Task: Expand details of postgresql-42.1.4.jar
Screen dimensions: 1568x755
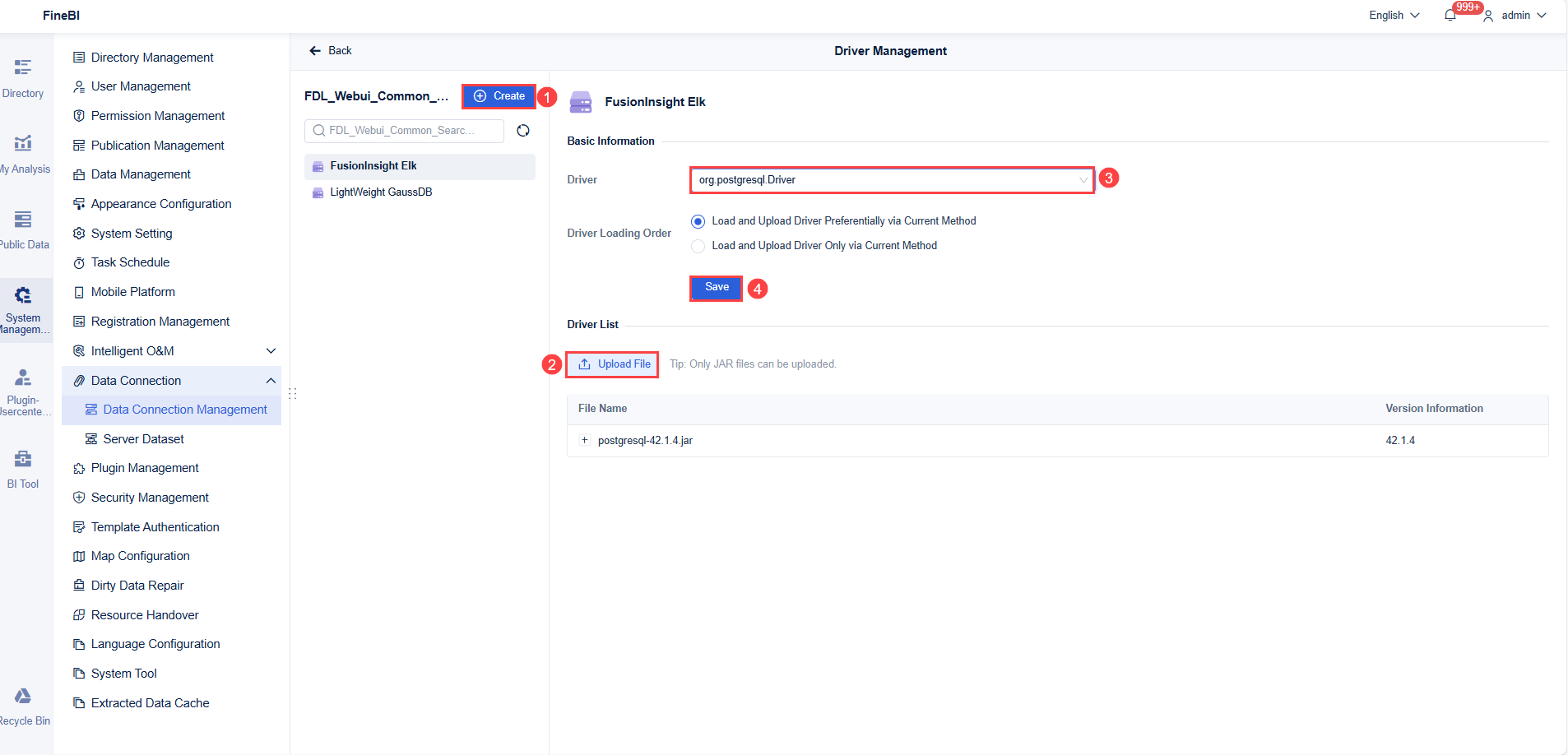Action: 584,441
